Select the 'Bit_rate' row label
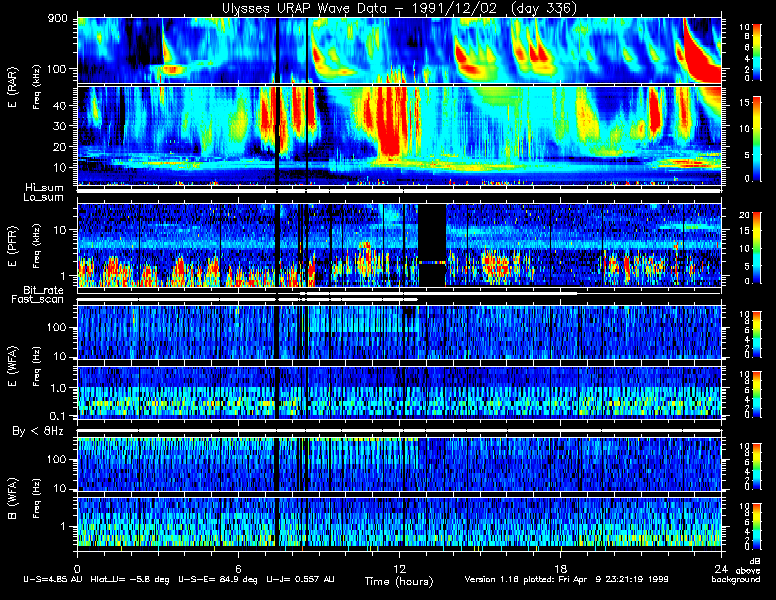The height and width of the screenshot is (600, 776). (x=43, y=290)
